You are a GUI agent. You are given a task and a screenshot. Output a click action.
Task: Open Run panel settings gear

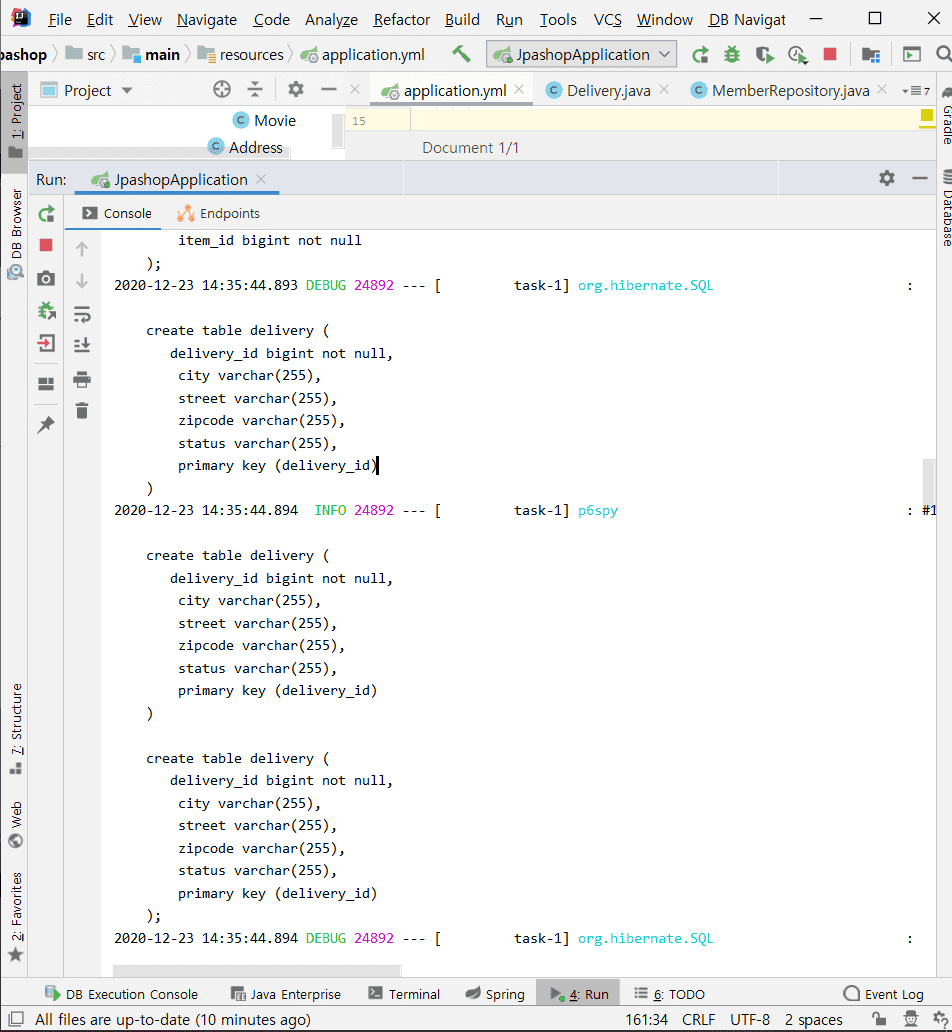click(886, 178)
